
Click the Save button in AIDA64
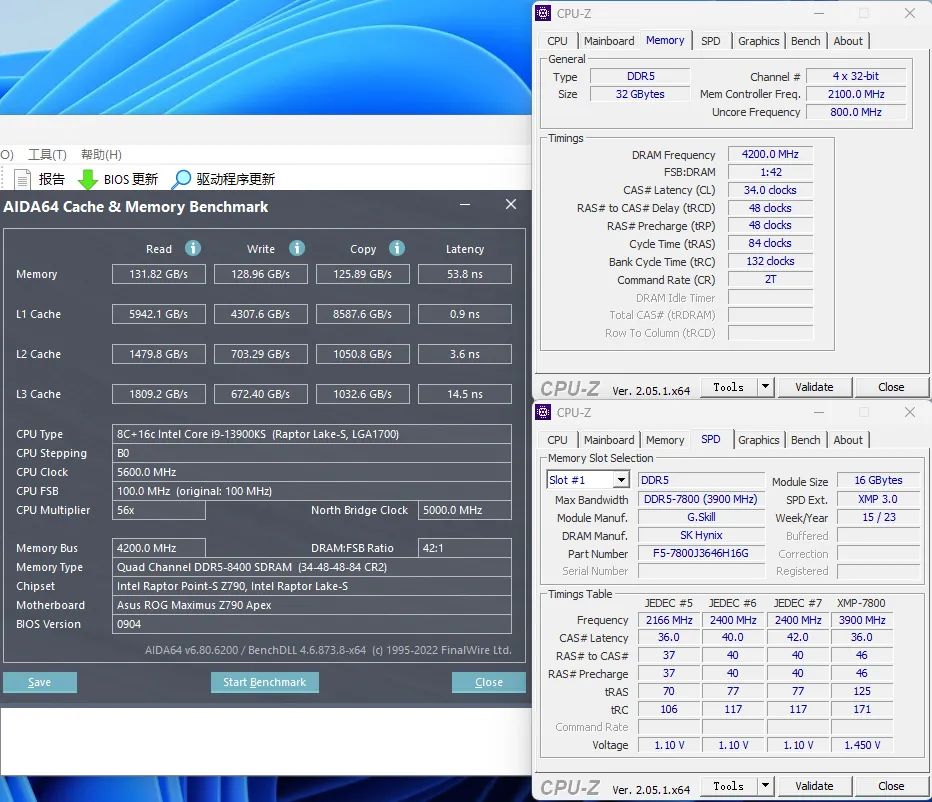pyautogui.click(x=39, y=682)
